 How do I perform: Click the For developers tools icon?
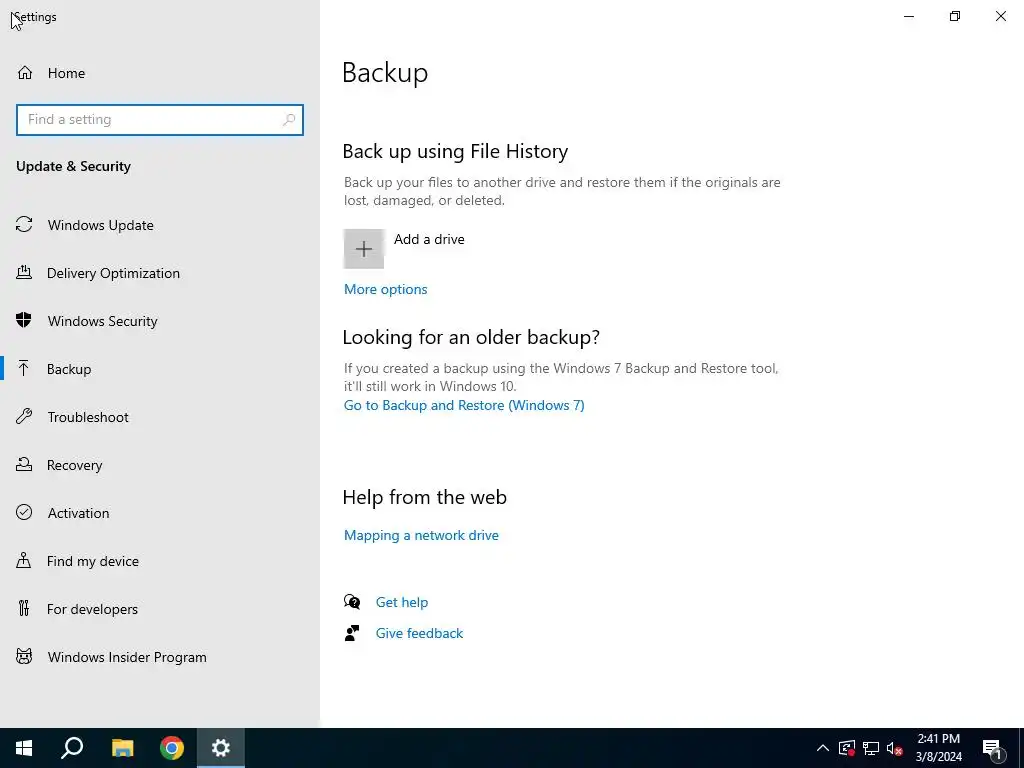24,609
